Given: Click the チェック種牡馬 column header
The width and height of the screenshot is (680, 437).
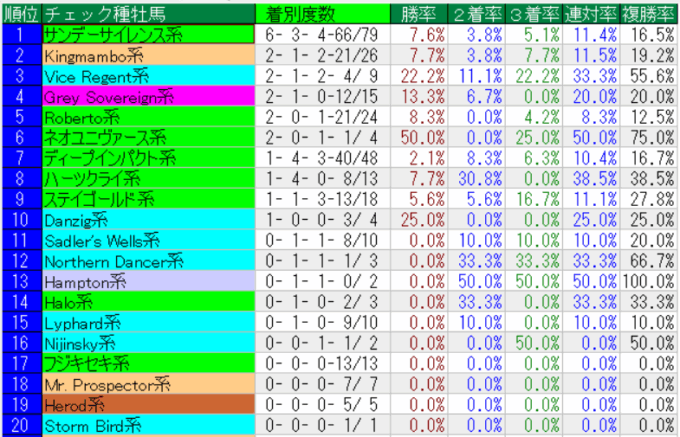Looking at the screenshot, I should (148, 14).
